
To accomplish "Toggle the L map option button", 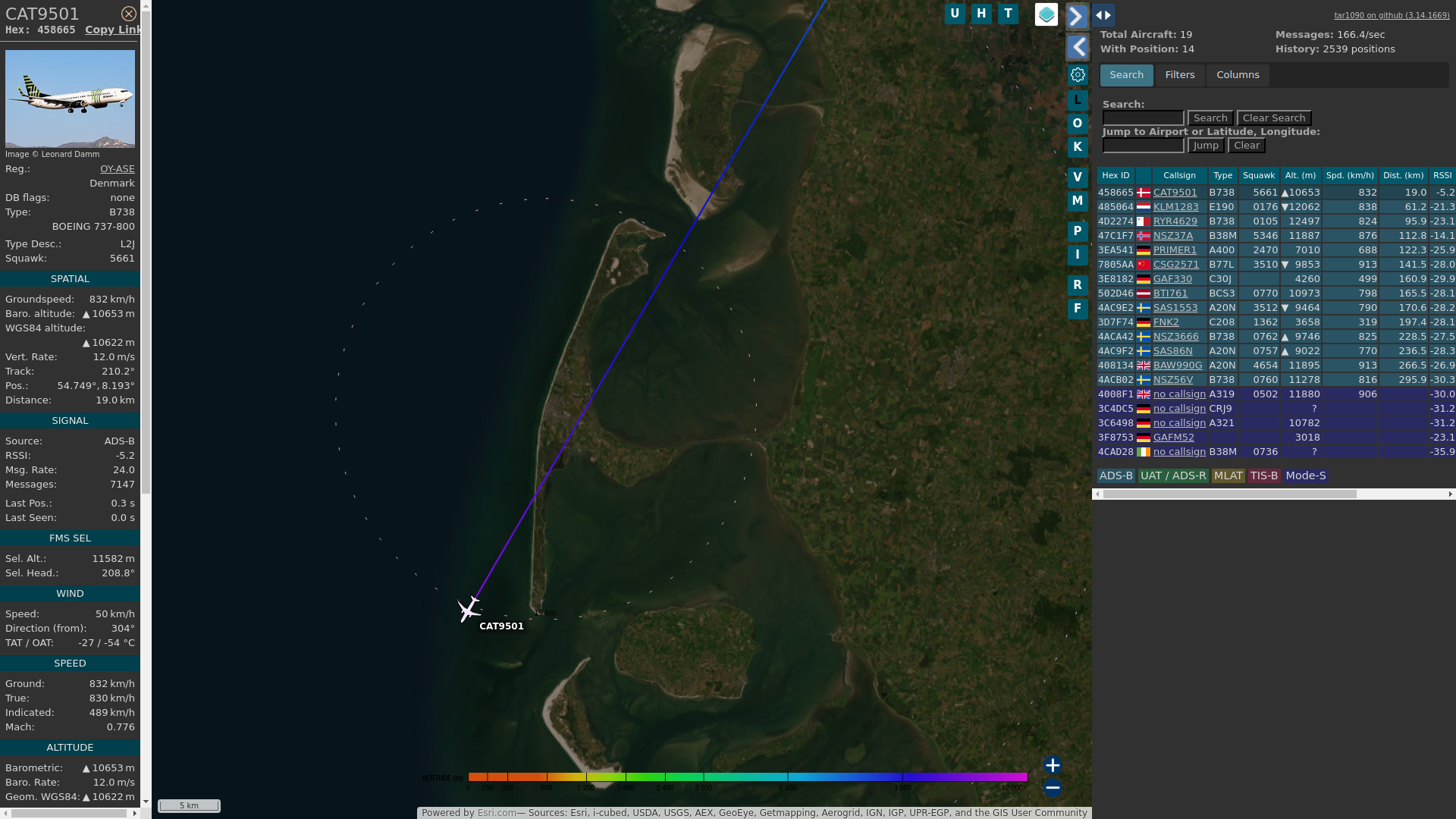I will pos(1078,100).
